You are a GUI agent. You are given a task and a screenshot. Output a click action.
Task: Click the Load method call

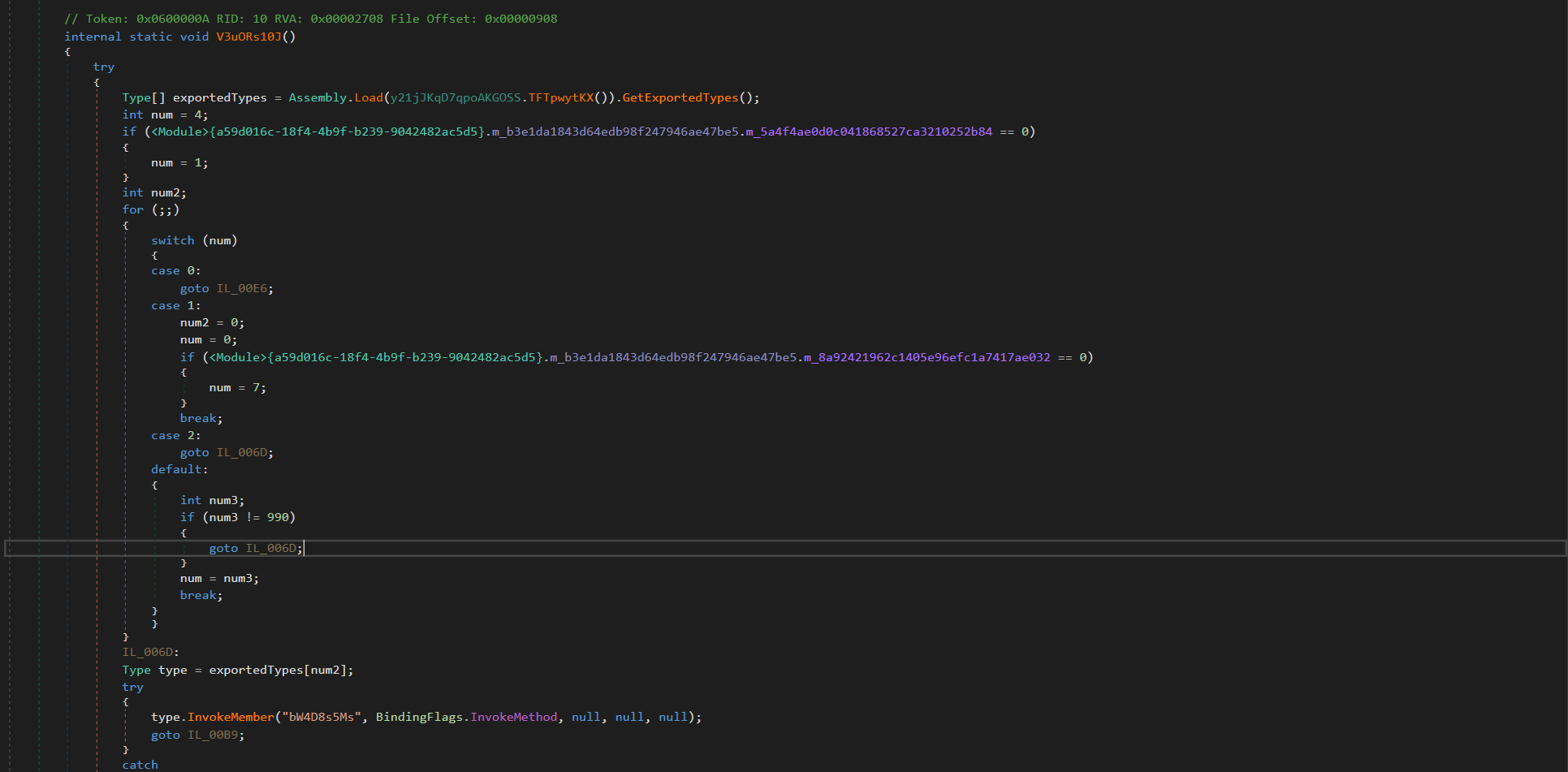click(369, 97)
